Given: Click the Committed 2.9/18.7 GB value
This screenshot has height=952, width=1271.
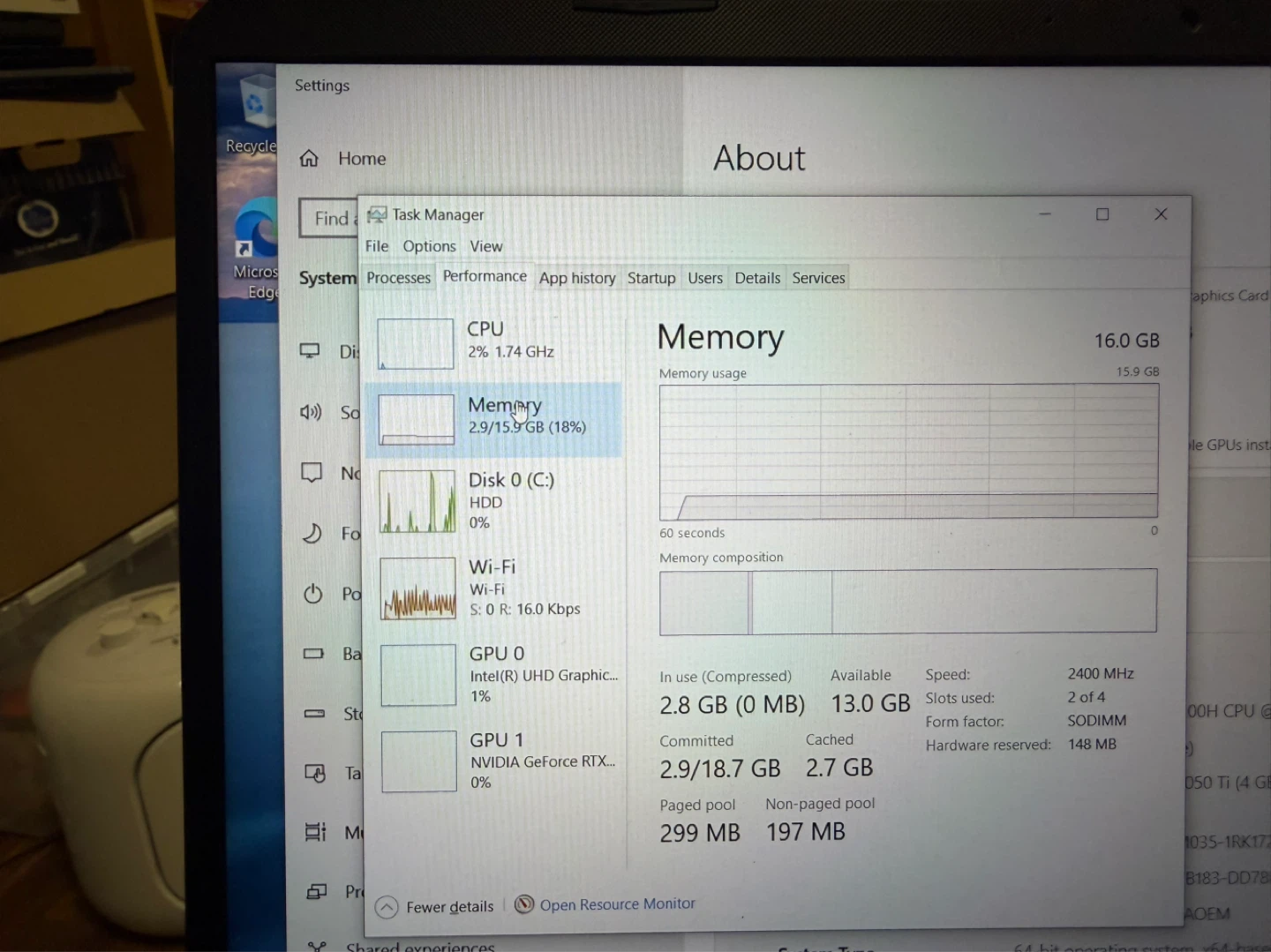Looking at the screenshot, I should [720, 768].
